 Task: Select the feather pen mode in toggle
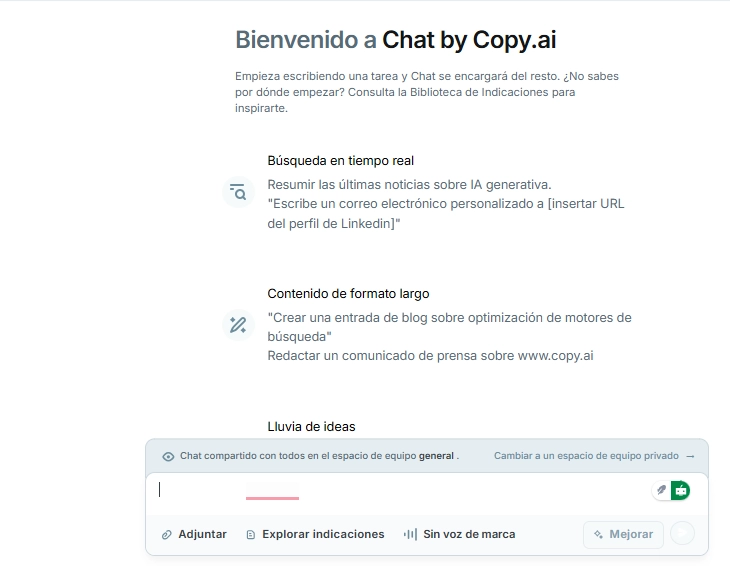point(661,490)
